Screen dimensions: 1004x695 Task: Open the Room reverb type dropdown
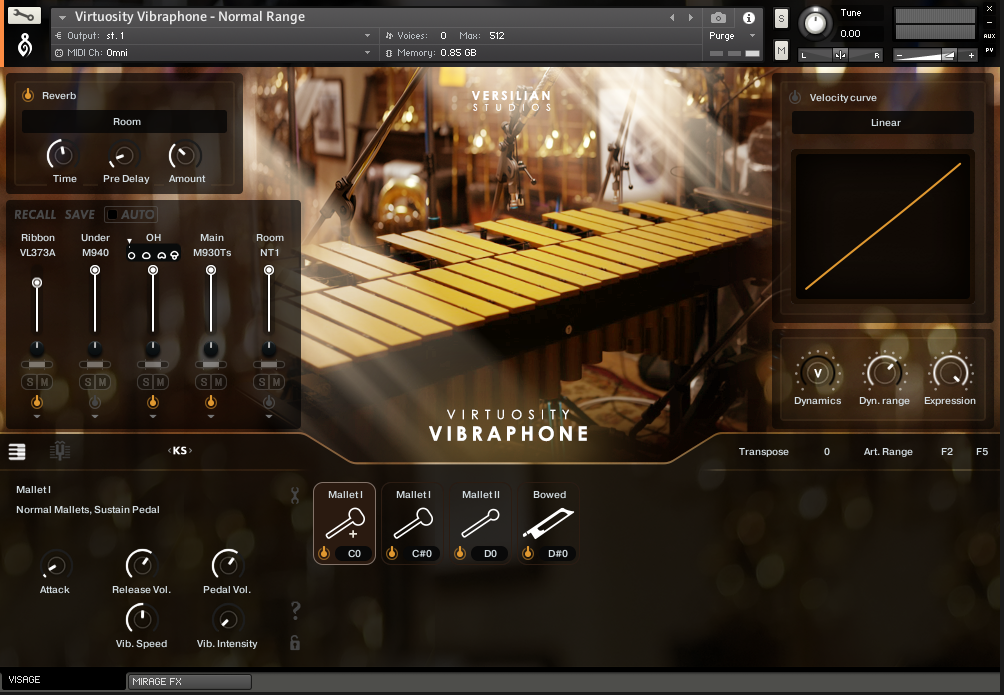tap(124, 122)
